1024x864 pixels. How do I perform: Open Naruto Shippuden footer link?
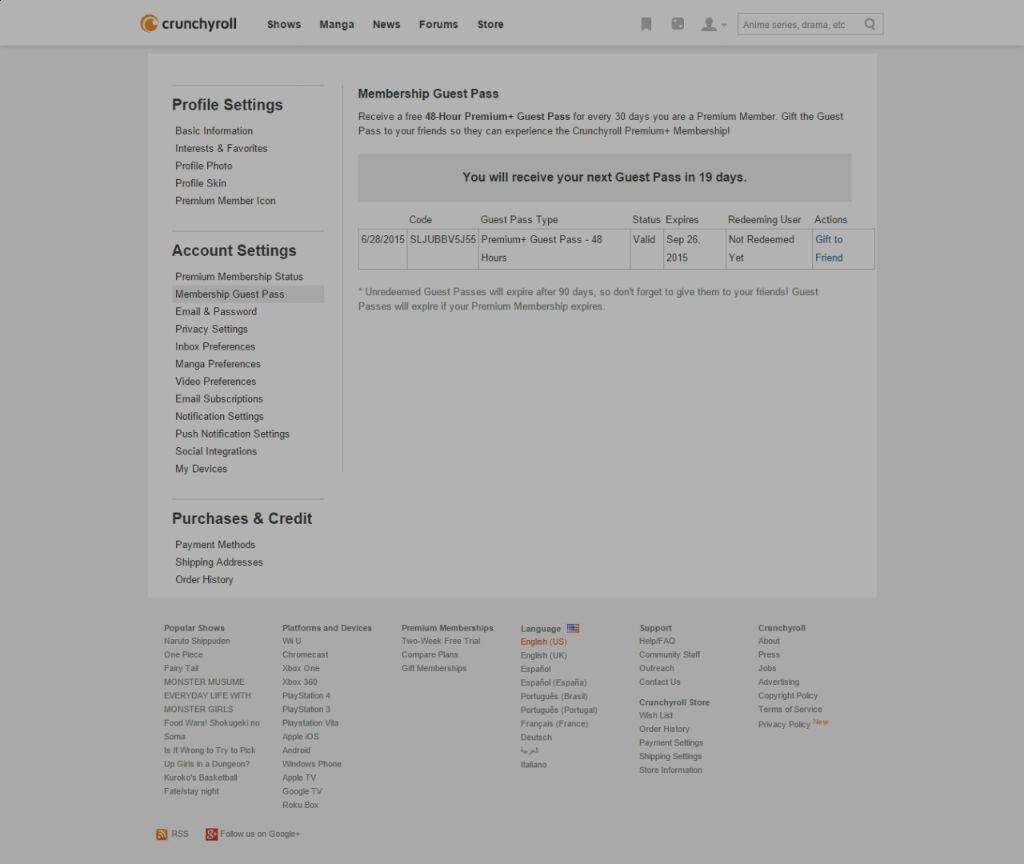pos(197,641)
